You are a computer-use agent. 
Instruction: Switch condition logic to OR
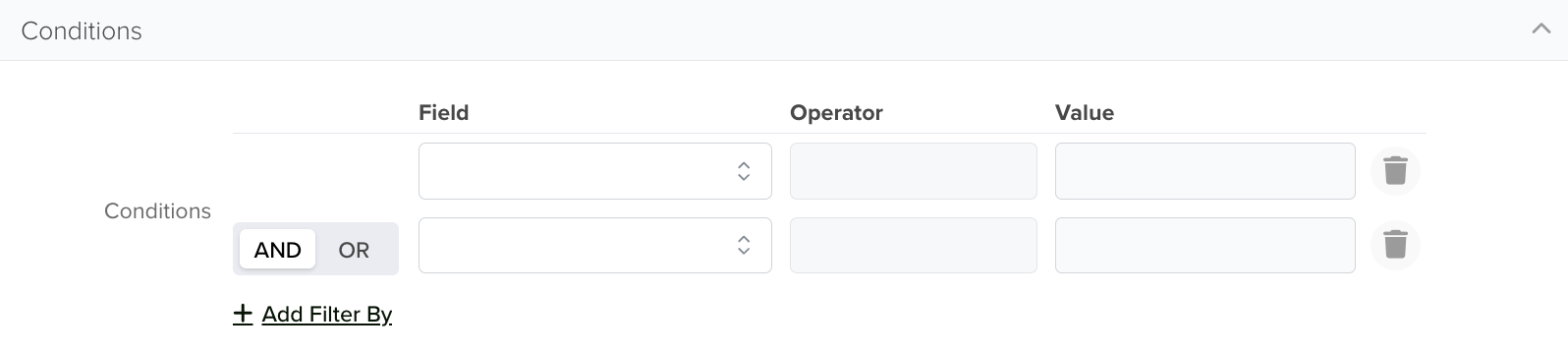tap(354, 250)
